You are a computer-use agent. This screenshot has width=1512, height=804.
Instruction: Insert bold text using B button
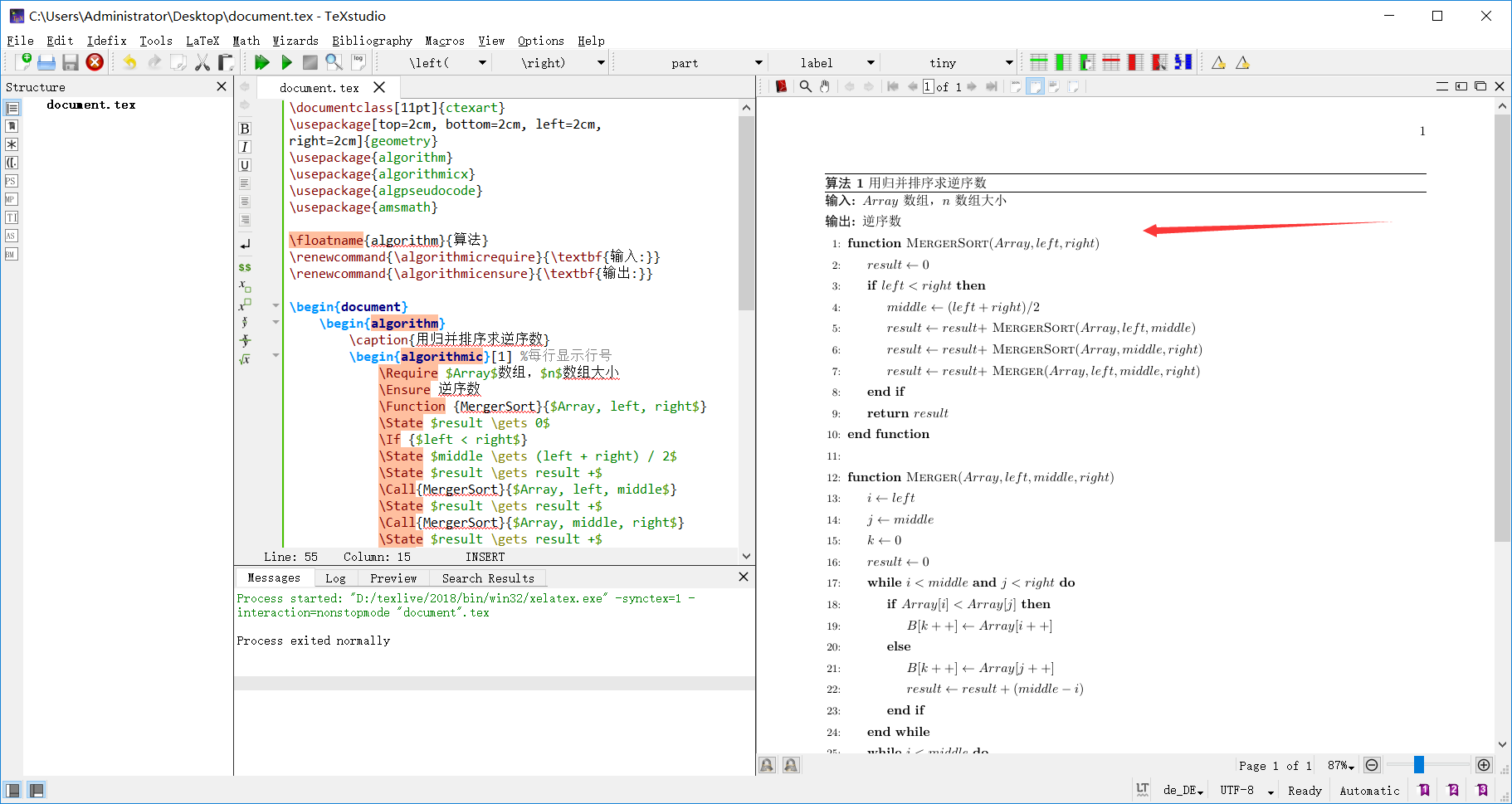(245, 129)
